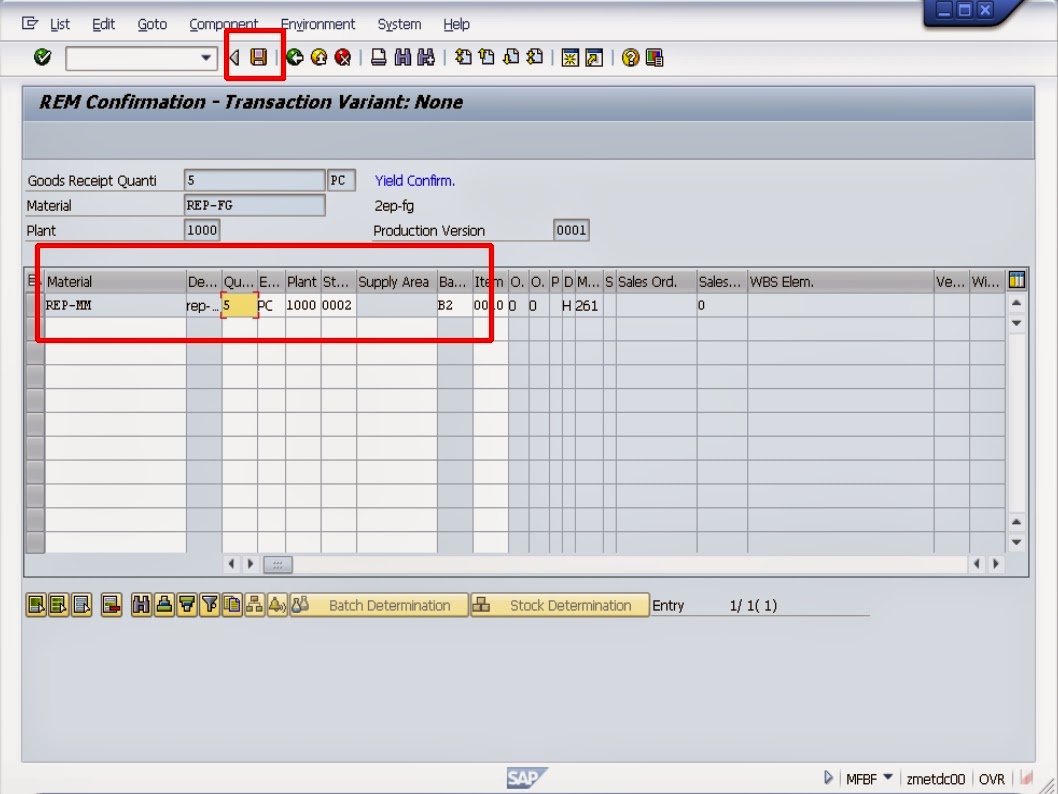Viewport: 1058px width, 794px height.
Task: Select the Filter funnel icon in table toolbar
Action: click(x=208, y=605)
